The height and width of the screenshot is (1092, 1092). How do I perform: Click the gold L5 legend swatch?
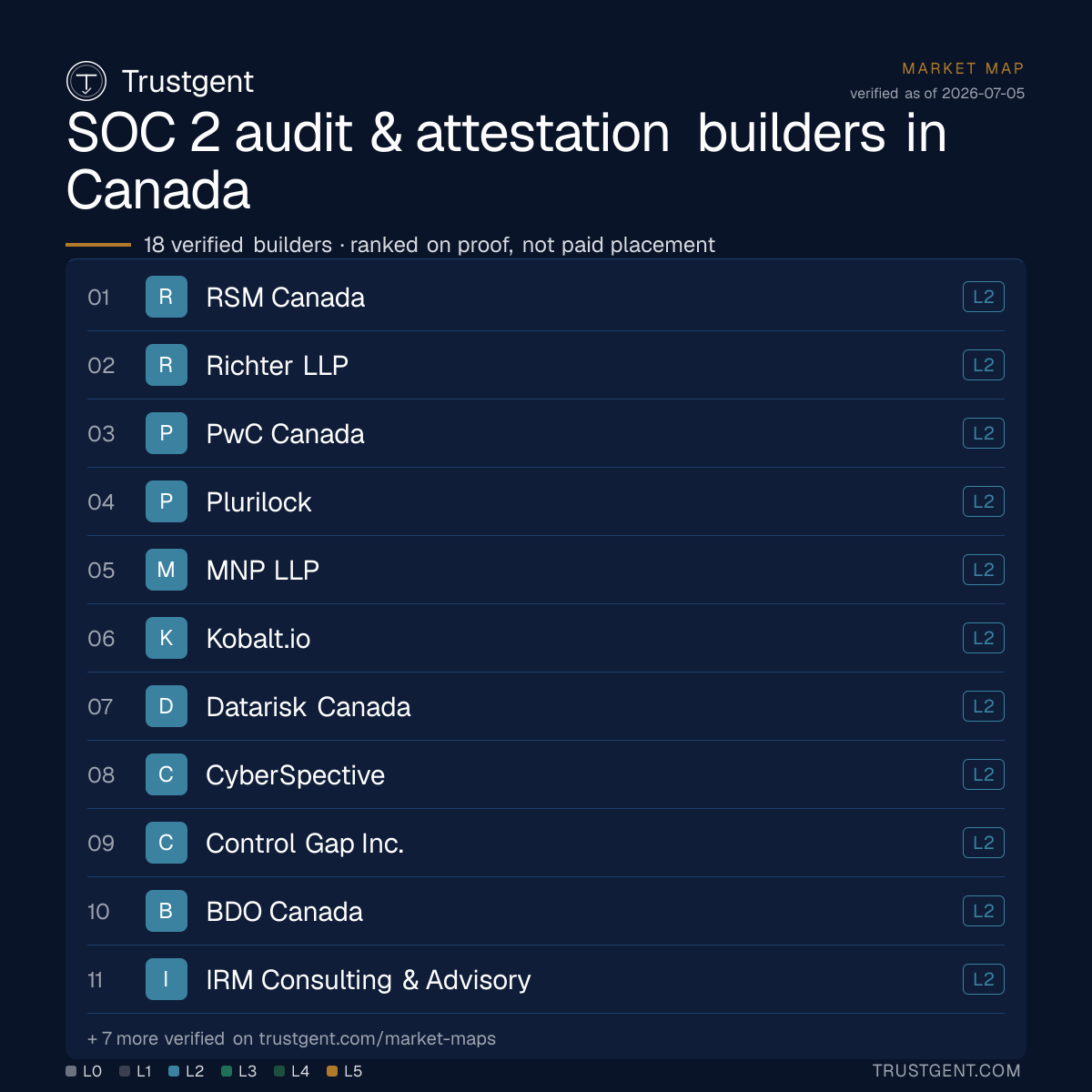pos(332,1071)
